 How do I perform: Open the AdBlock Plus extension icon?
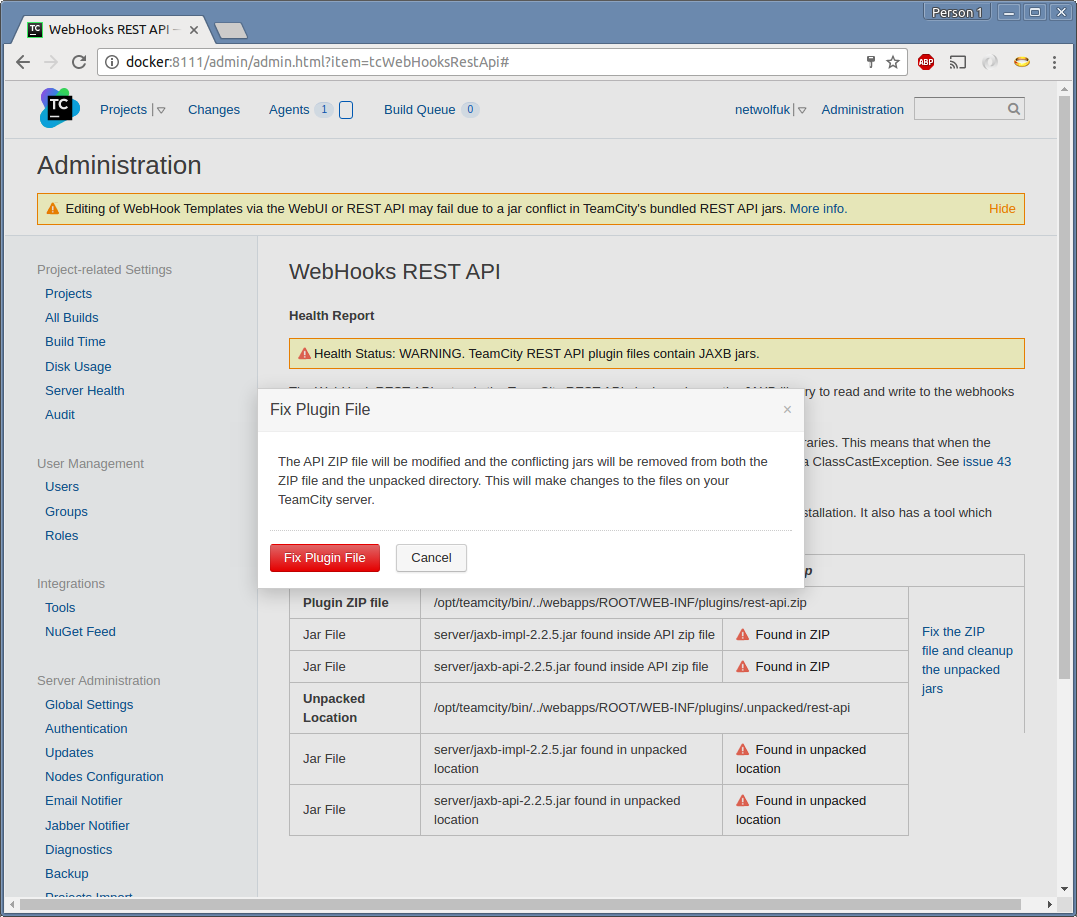tap(926, 62)
